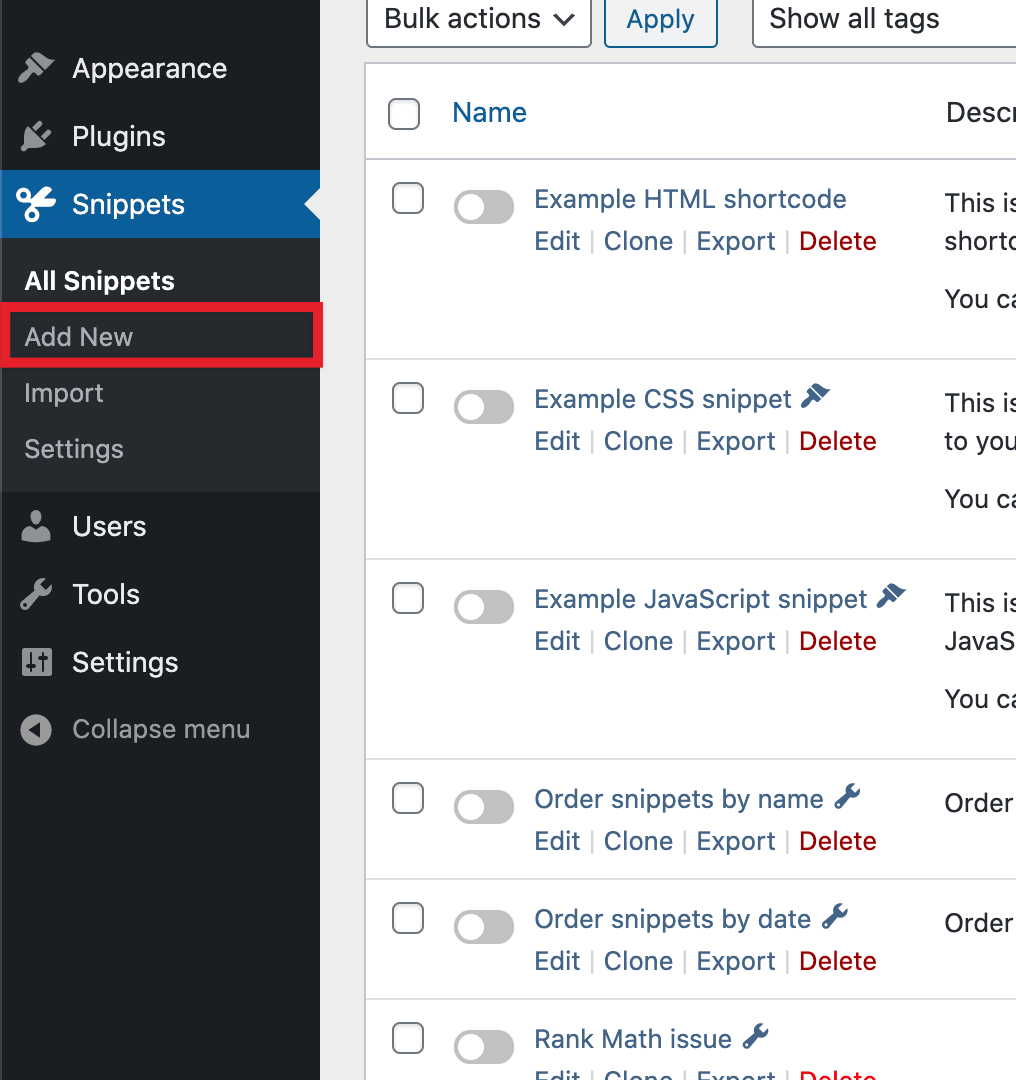Image resolution: width=1016 pixels, height=1080 pixels.
Task: Edit the Example JavaScript snippet
Action: click(557, 641)
